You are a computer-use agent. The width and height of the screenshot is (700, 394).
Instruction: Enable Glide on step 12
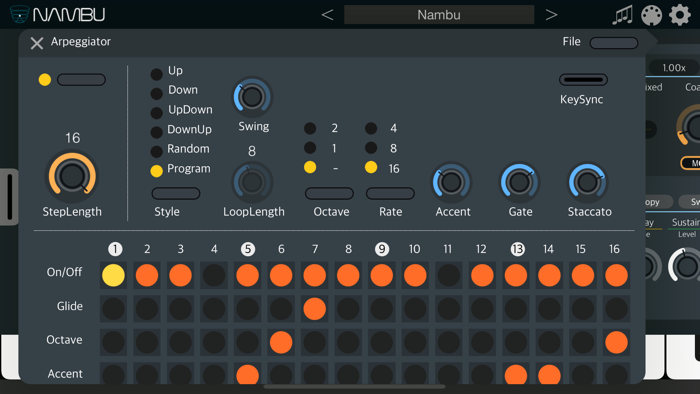point(482,309)
